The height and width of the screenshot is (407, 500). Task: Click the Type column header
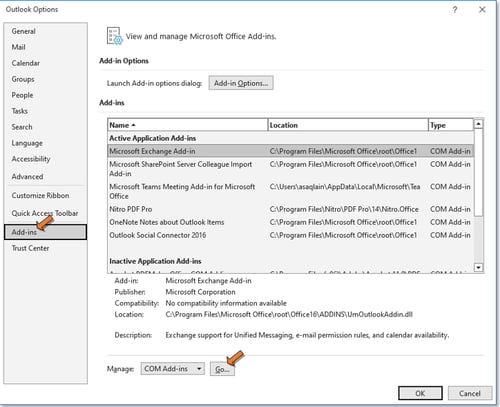pyautogui.click(x=451, y=125)
